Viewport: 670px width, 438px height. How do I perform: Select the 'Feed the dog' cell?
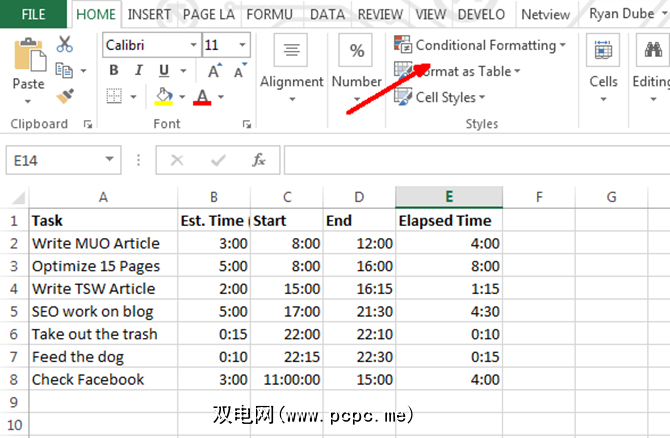point(103,356)
